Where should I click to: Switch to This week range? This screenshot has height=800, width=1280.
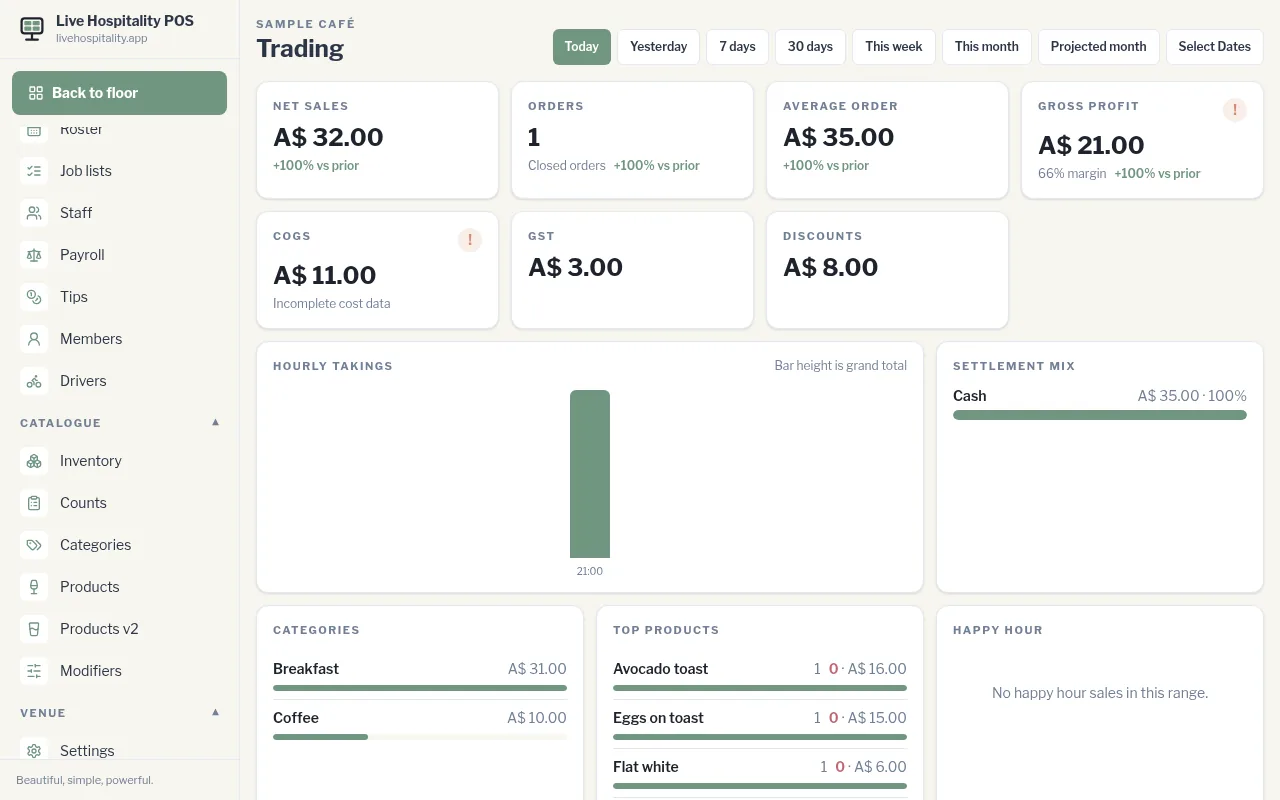(894, 47)
